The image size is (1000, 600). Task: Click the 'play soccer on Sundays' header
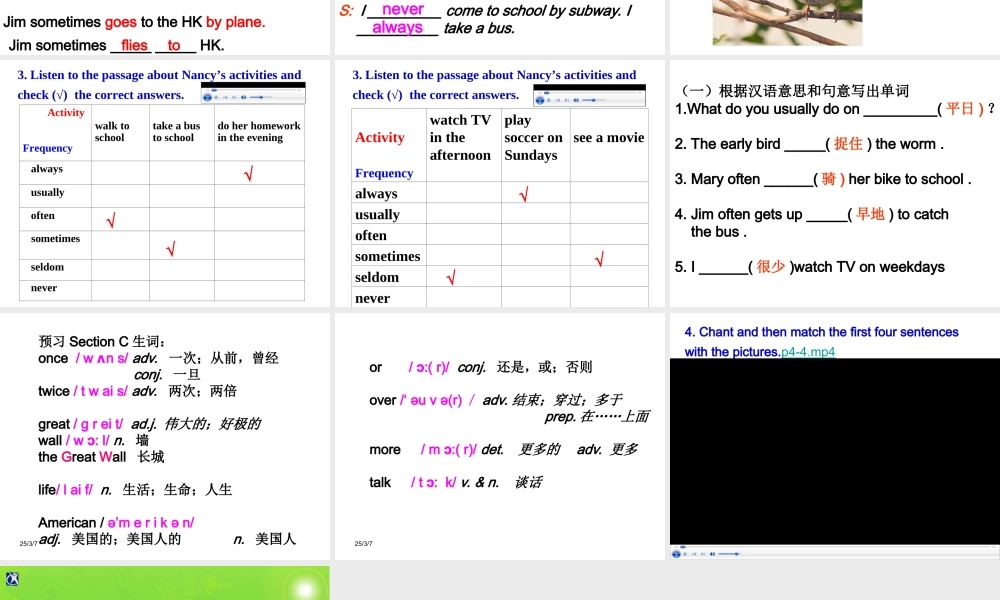533,137
